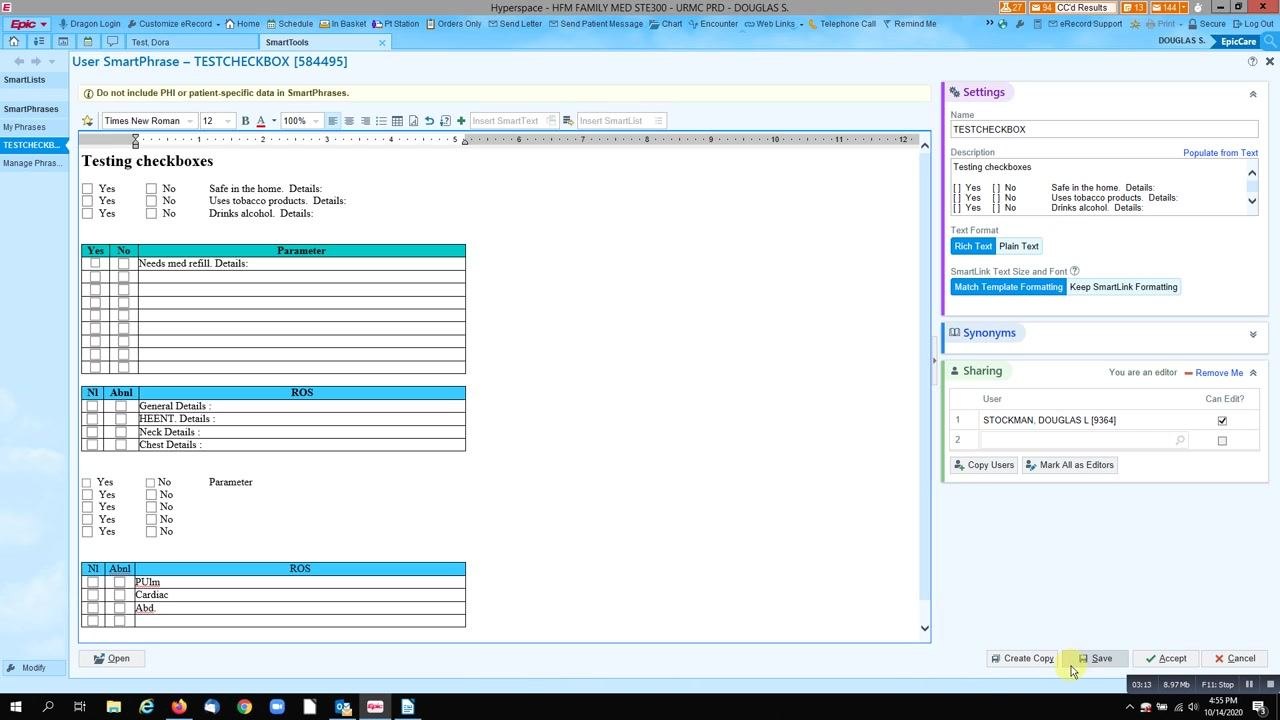Toggle Can Edit for STOCKMAN, DOUGLAS L
The image size is (1280, 720).
(x=1222, y=421)
